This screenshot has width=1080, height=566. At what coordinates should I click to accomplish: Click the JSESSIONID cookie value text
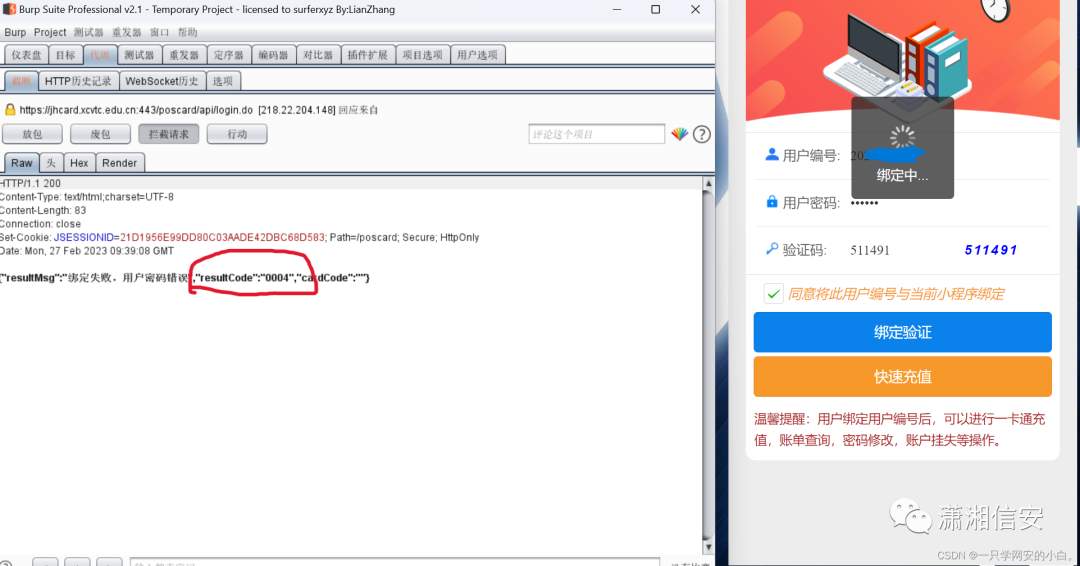(x=222, y=238)
